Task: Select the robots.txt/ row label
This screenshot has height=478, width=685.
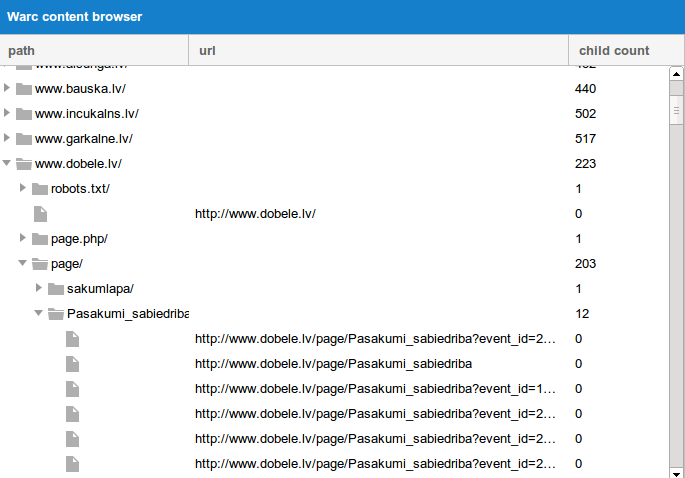Action: coord(80,189)
